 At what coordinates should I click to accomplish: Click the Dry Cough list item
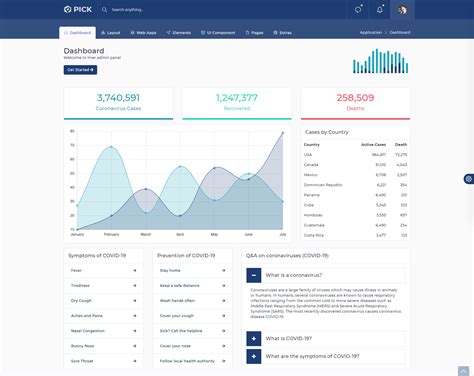point(104,301)
